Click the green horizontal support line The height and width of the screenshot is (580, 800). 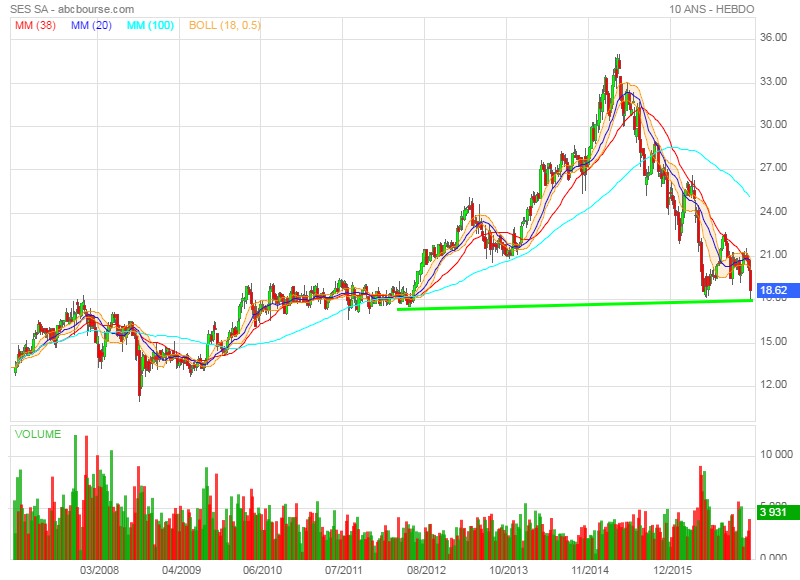tap(575, 305)
